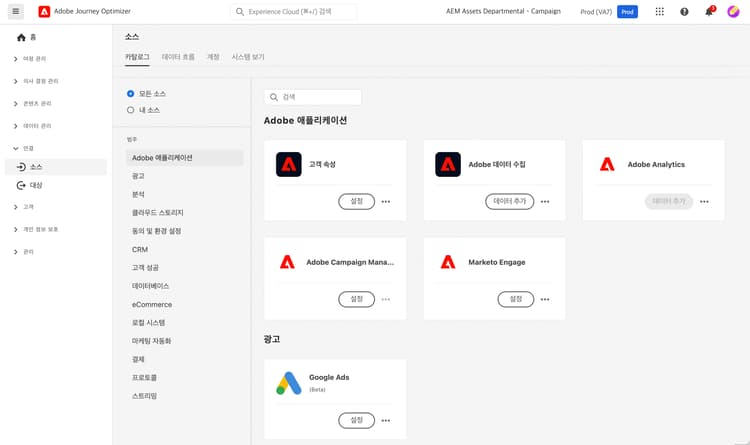
Task: Select Adobe 애플리케이션 category
Action: coord(185,158)
